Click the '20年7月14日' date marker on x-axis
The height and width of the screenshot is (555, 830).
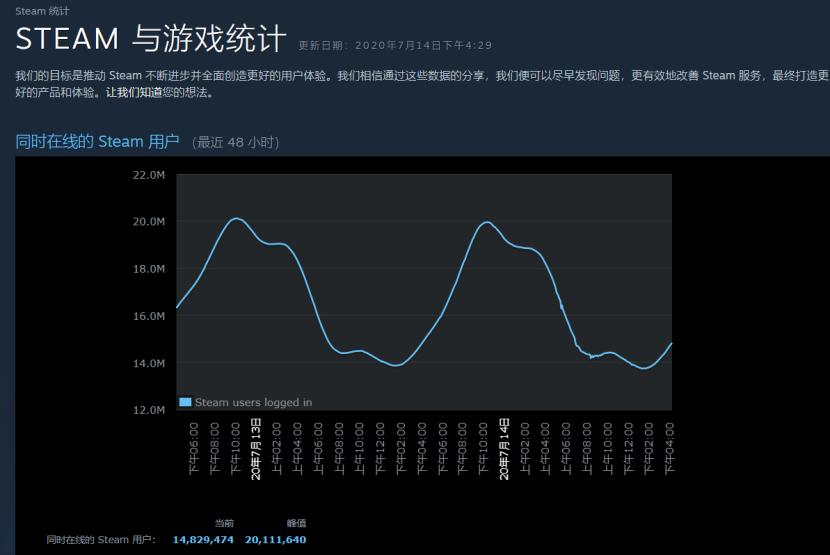[x=504, y=449]
